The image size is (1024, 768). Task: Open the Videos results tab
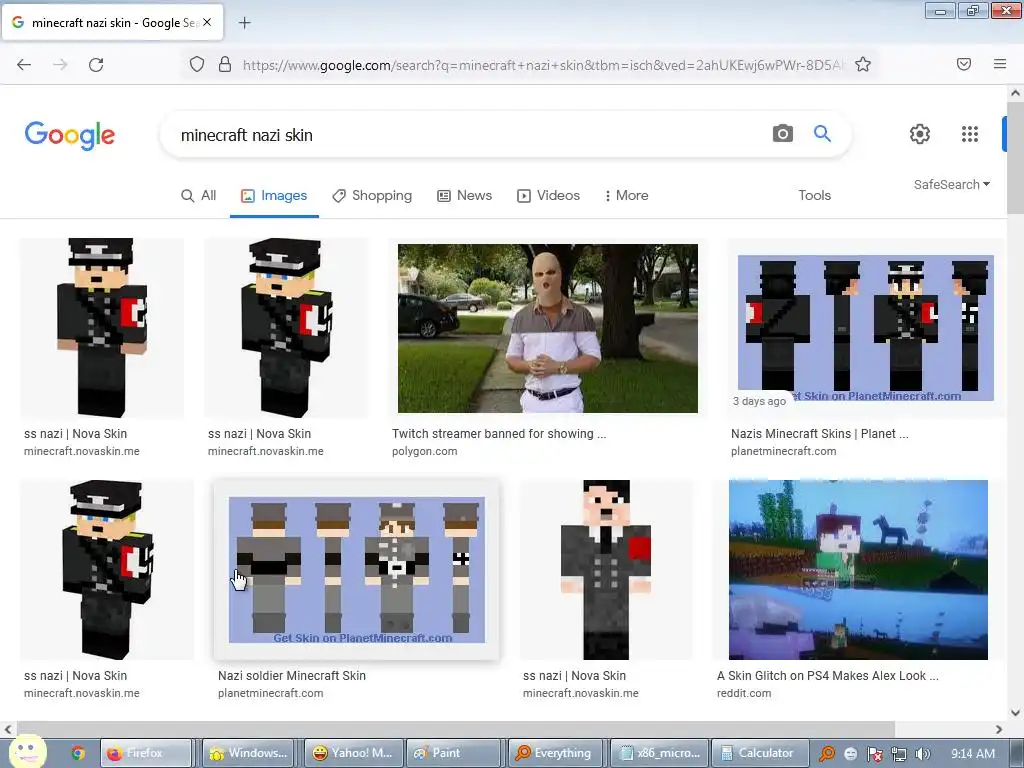[x=548, y=195]
